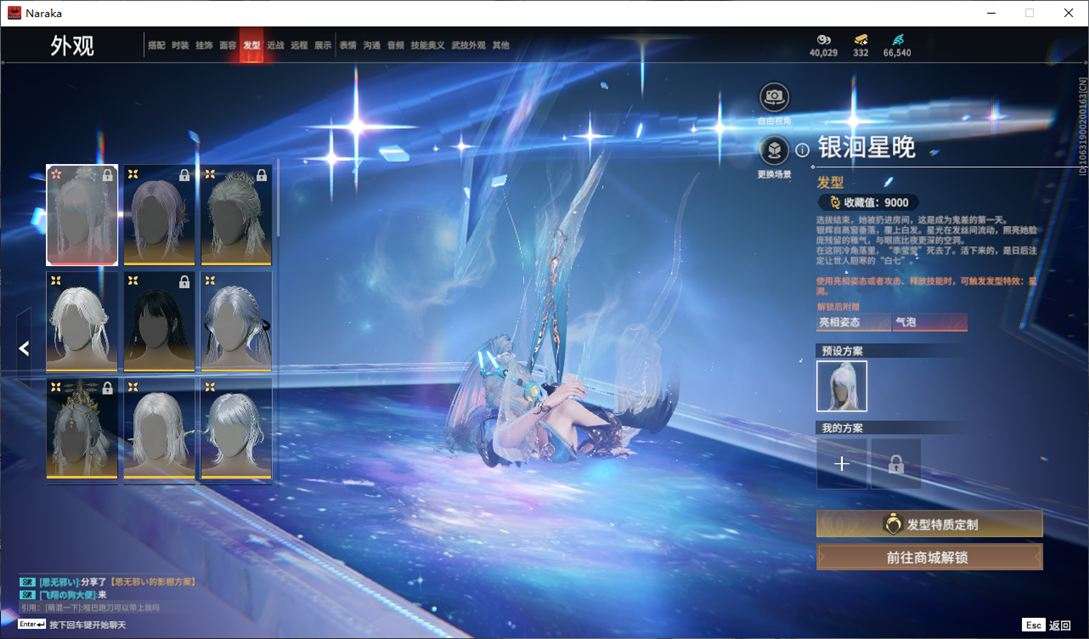
Task: Select the first locked hairstyle with red star
Action: 82,215
